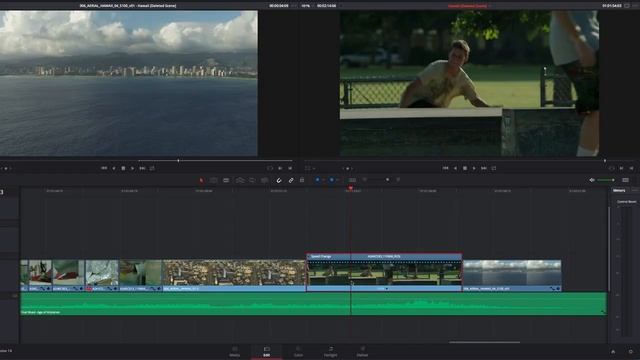Select the Blade edit mode tool
This screenshot has height=360, width=640.
tap(226, 180)
